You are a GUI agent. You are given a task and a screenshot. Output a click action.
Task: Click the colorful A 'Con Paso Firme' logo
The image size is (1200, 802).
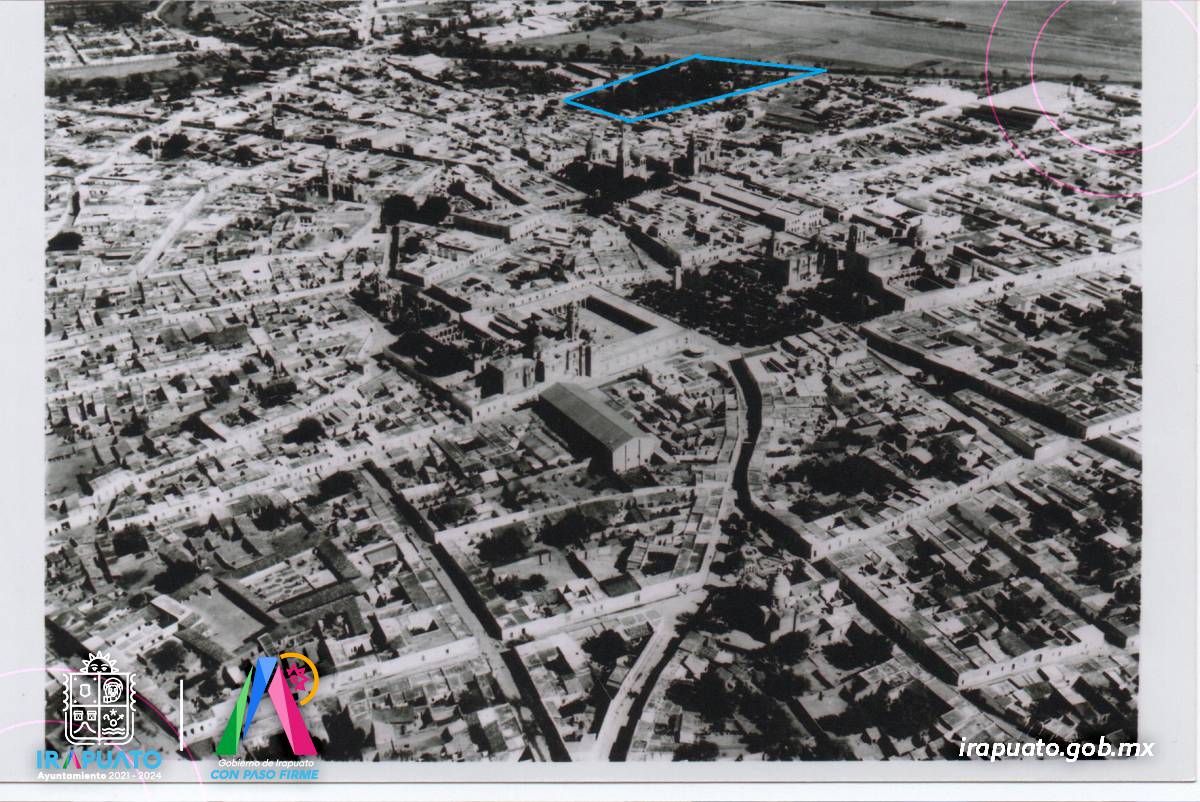(x=268, y=705)
